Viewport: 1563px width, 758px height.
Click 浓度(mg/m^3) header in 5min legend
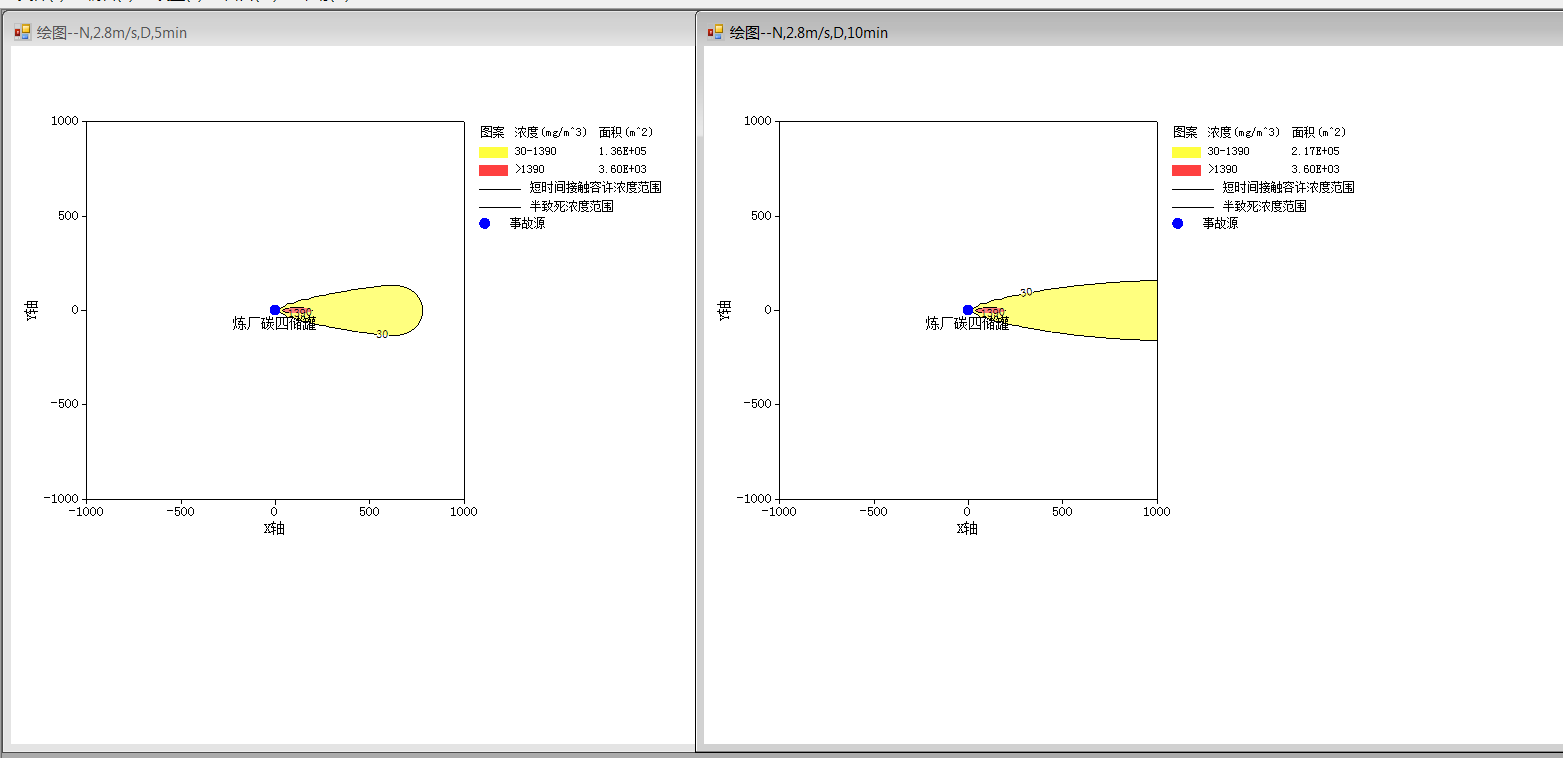550,132
